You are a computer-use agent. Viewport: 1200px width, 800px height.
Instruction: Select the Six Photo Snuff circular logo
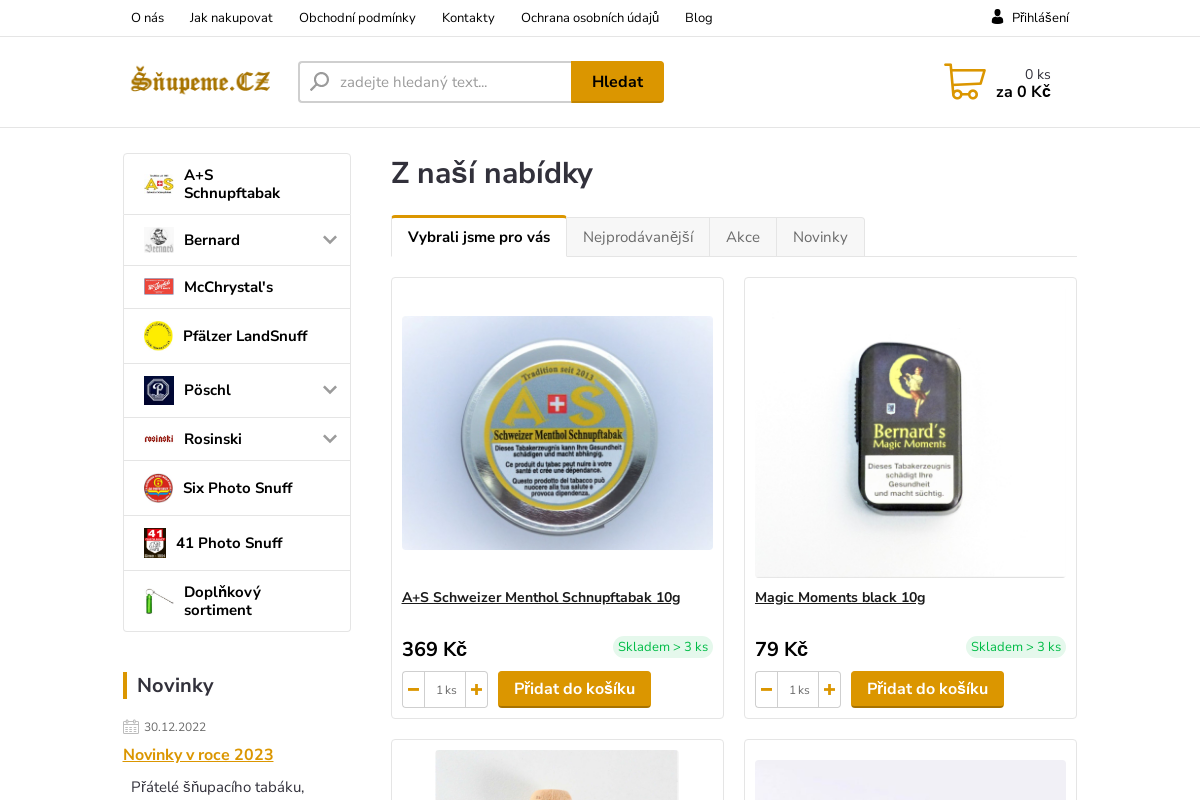point(158,488)
